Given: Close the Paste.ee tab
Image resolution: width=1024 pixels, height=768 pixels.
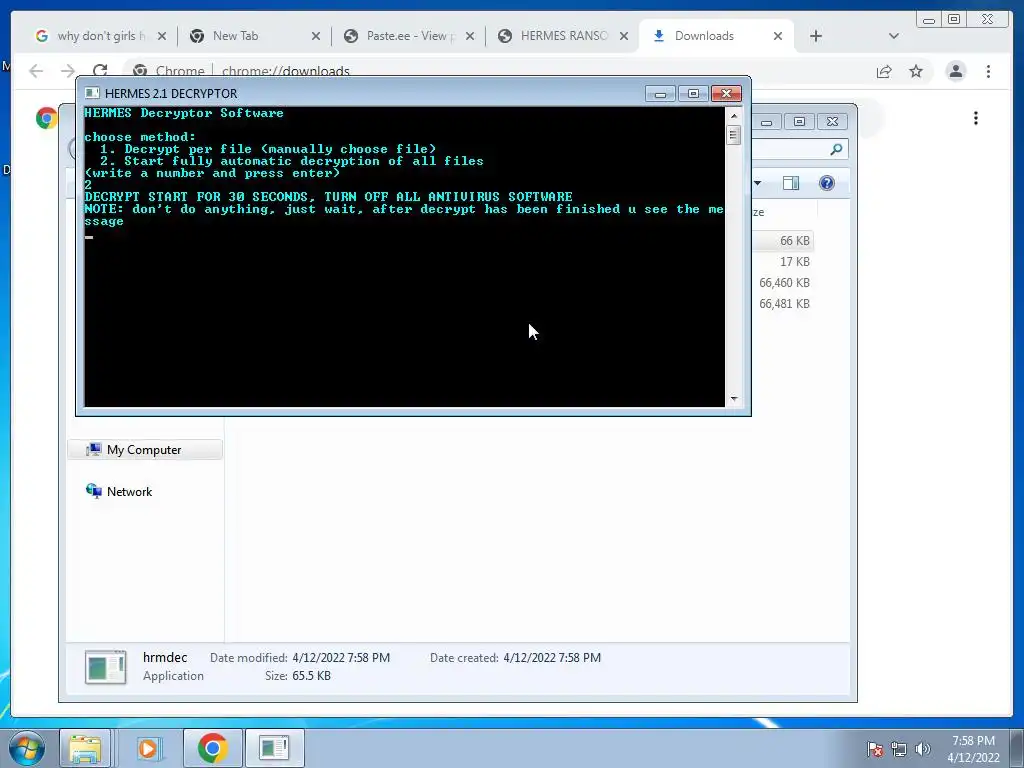Looking at the screenshot, I should [x=470, y=36].
